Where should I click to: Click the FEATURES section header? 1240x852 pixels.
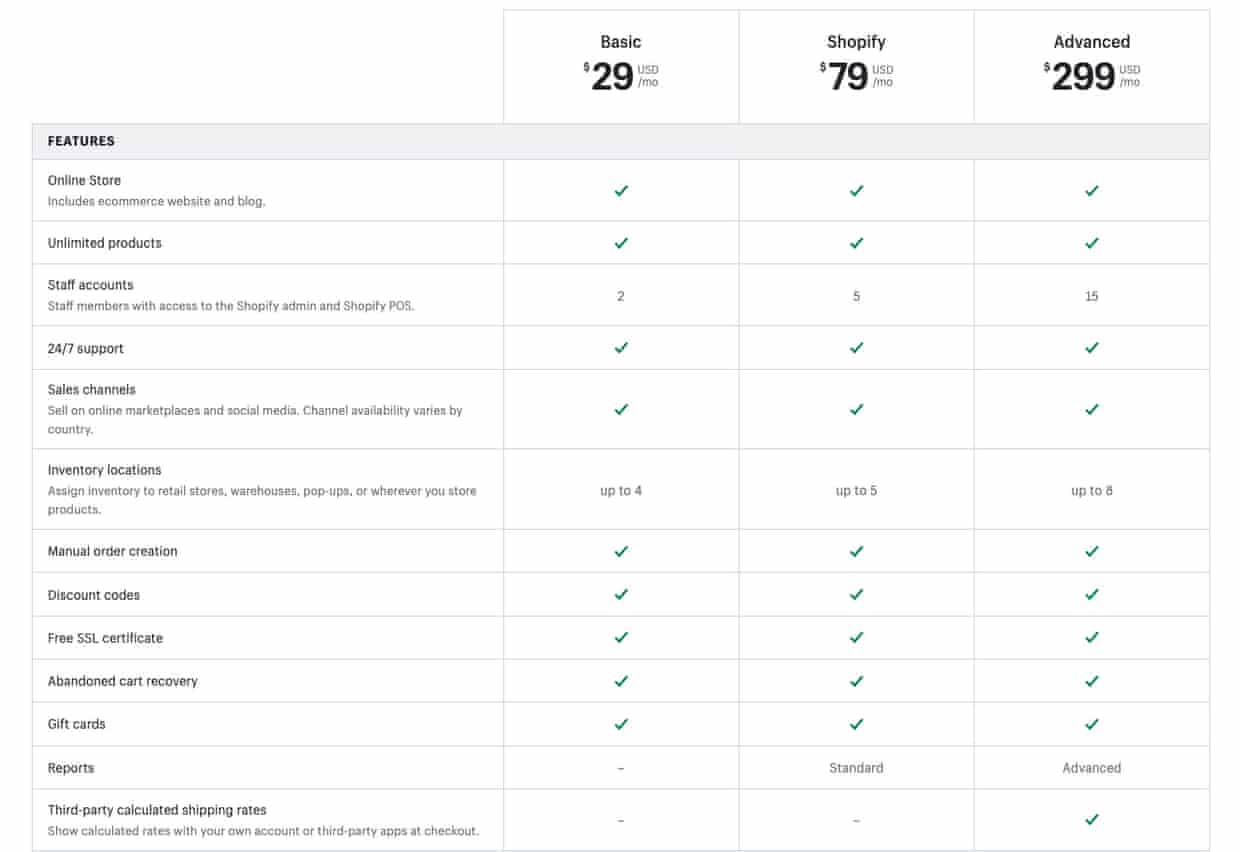[81, 141]
